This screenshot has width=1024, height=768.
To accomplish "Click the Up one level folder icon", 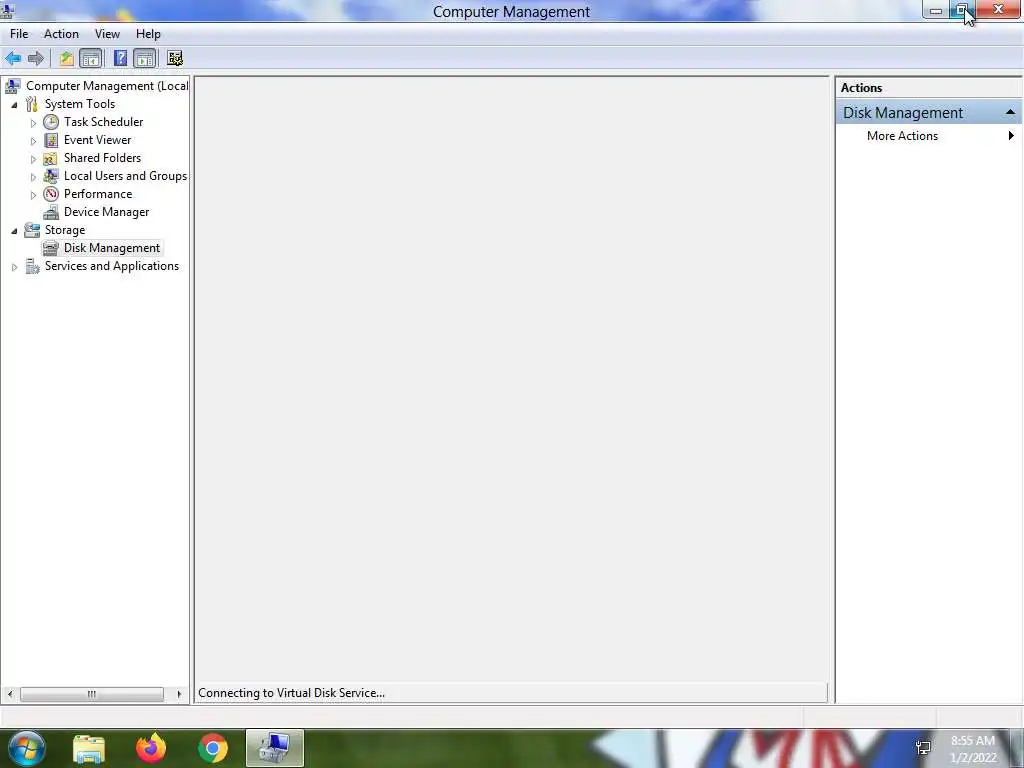I will click(66, 59).
